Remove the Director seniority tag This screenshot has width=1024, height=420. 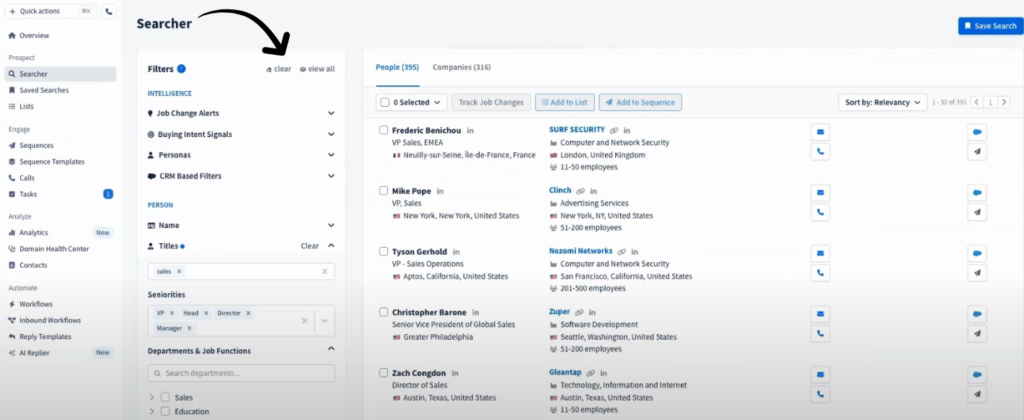[249, 313]
